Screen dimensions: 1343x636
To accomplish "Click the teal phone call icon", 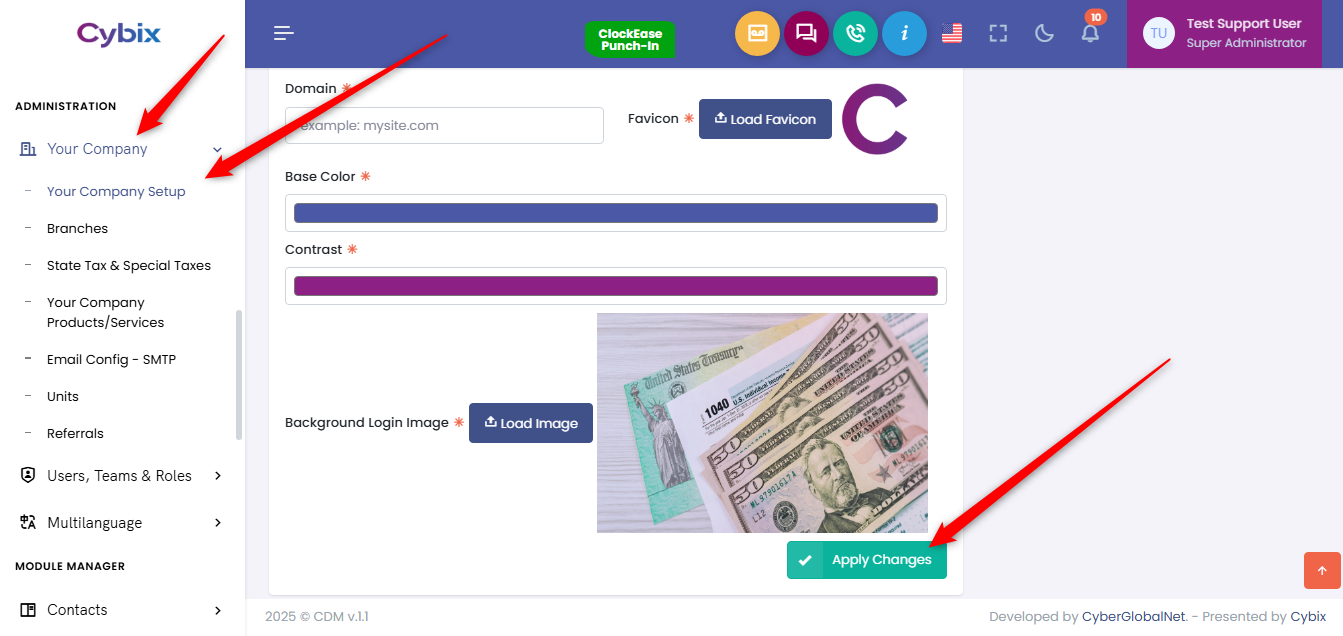I will point(855,33).
